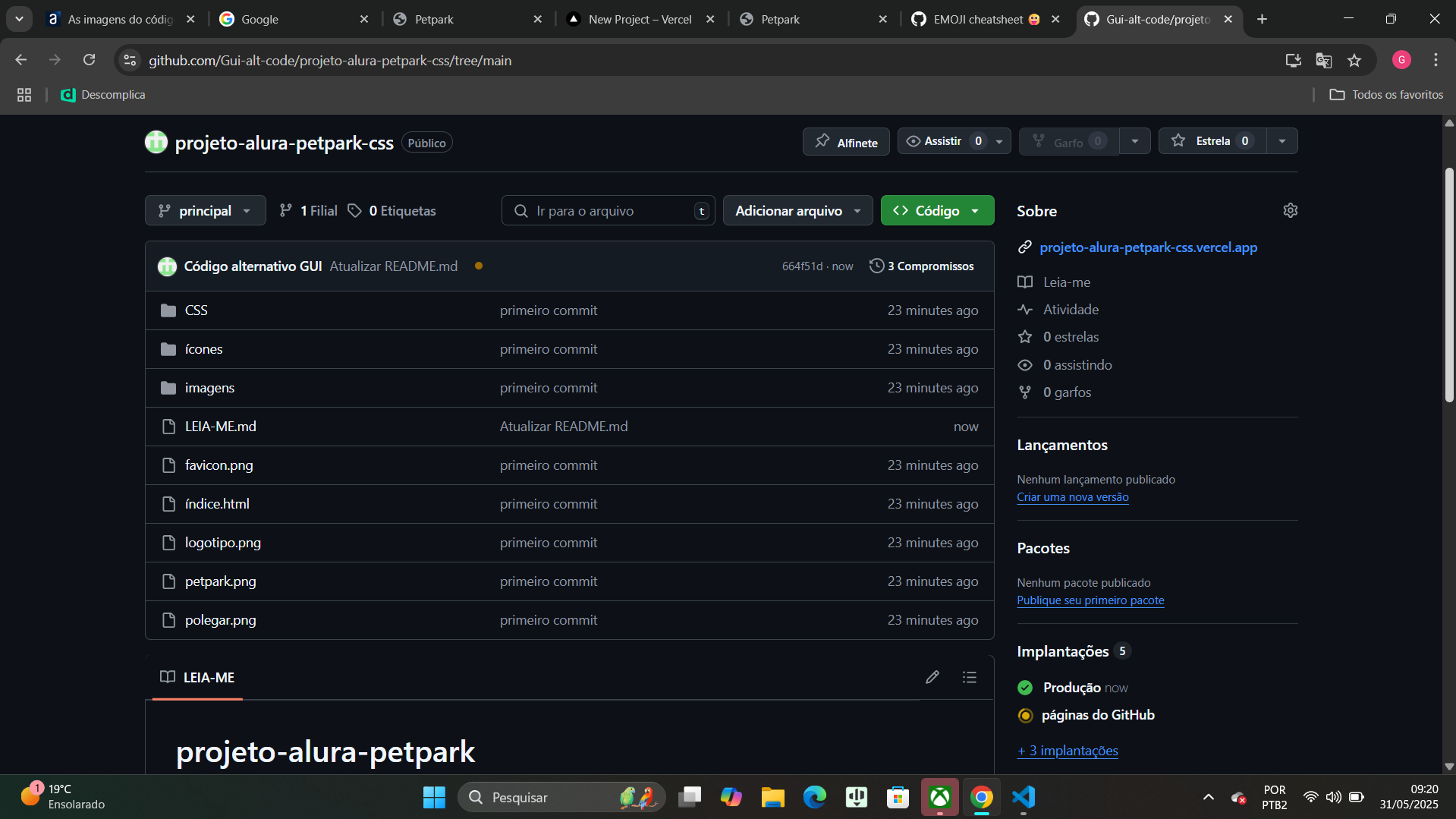Open the Windows Start menu
Screen dimensions: 1456x819
pos(434,797)
